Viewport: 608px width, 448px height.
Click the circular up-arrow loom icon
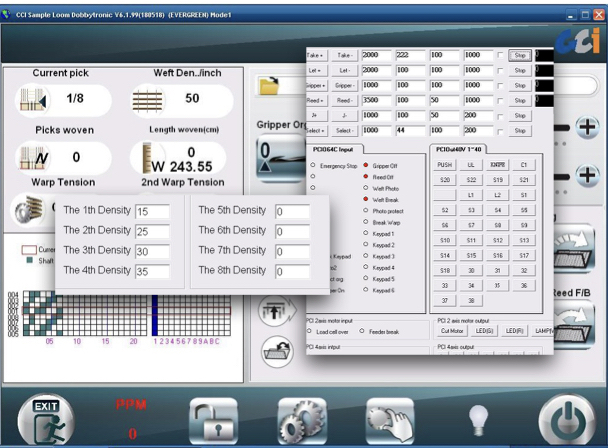pos(276,311)
